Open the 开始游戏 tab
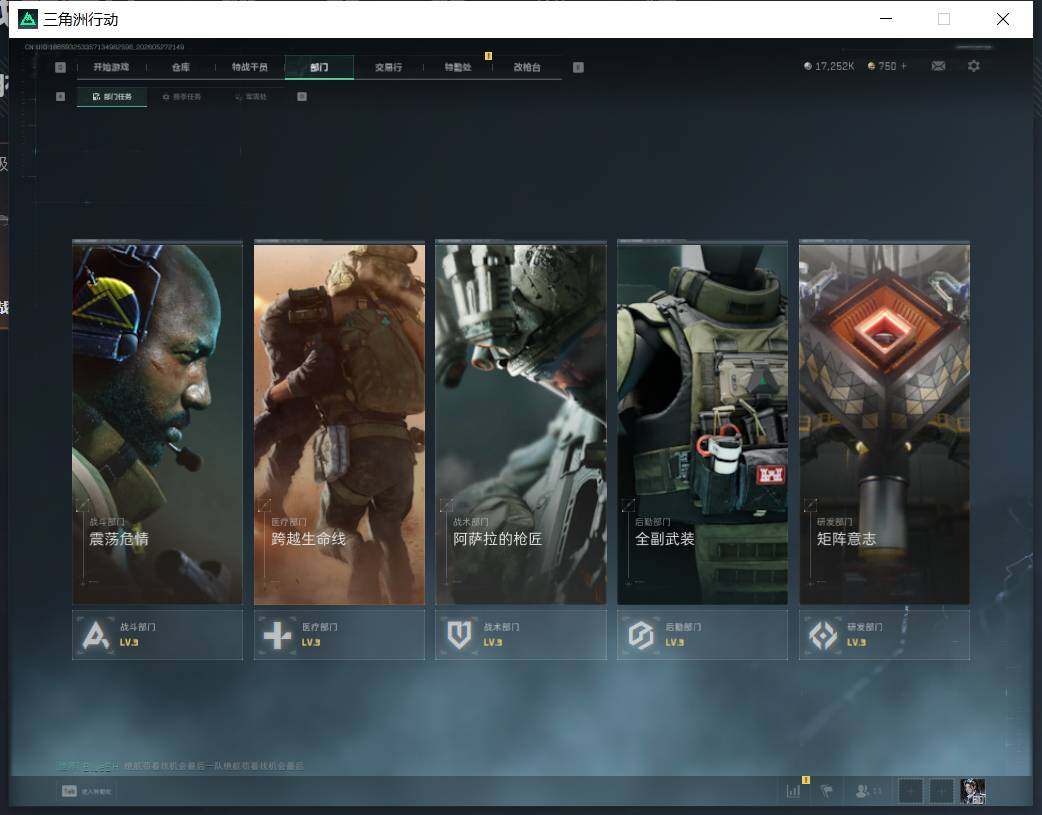1042x815 pixels. click(x=111, y=67)
